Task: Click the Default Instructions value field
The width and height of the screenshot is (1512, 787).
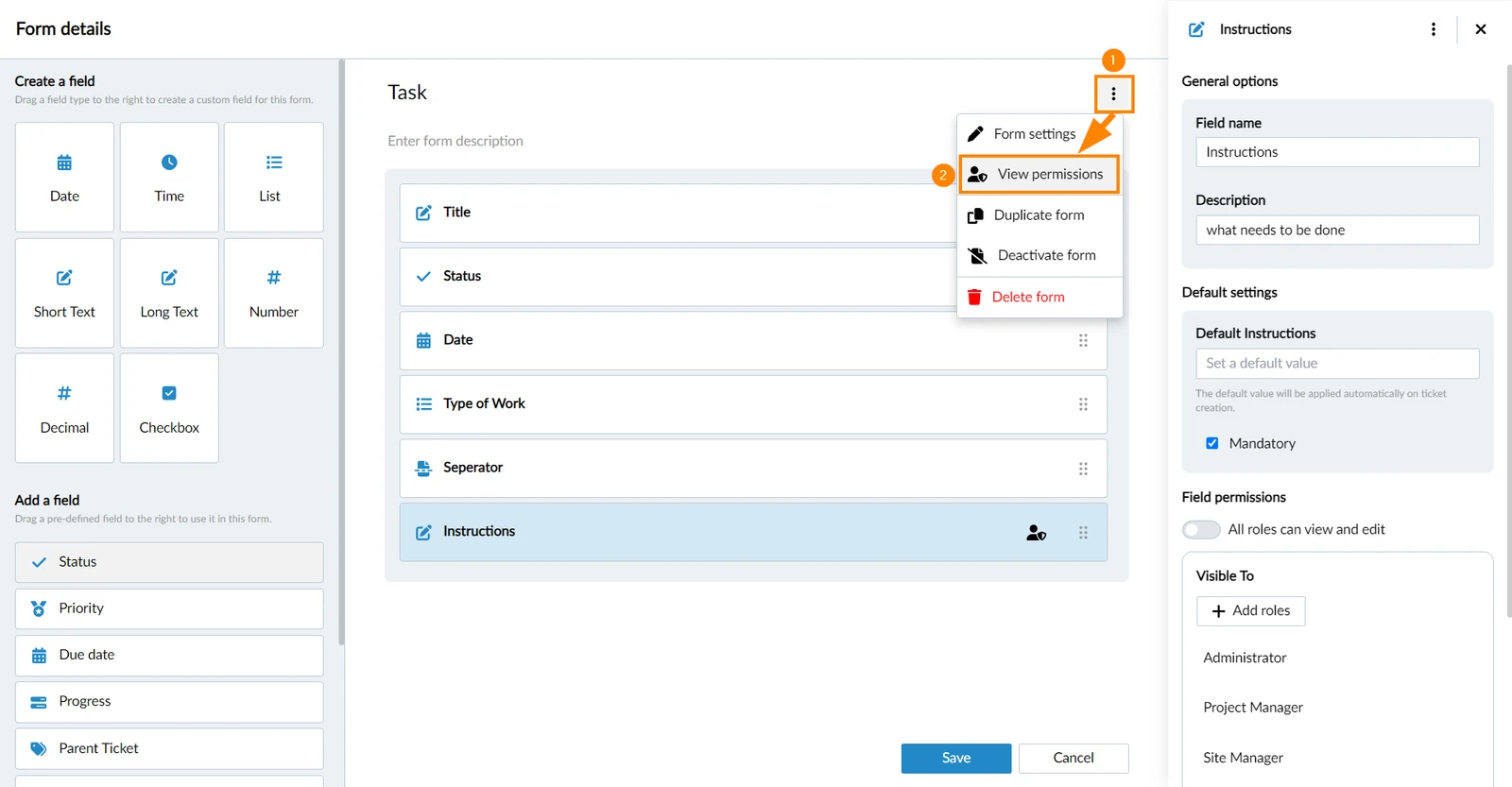Action: click(1337, 364)
